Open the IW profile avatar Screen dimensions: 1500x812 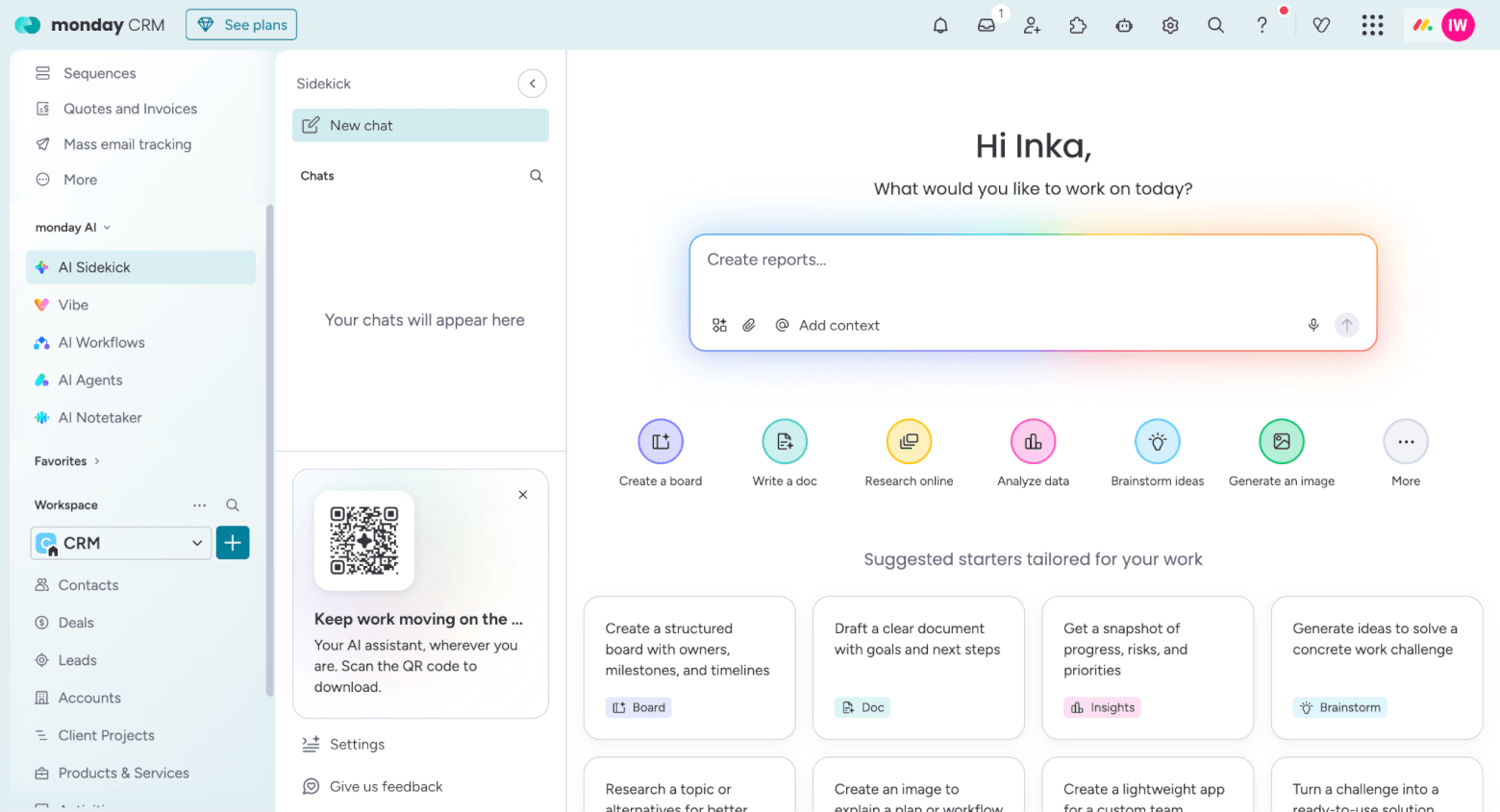point(1458,26)
